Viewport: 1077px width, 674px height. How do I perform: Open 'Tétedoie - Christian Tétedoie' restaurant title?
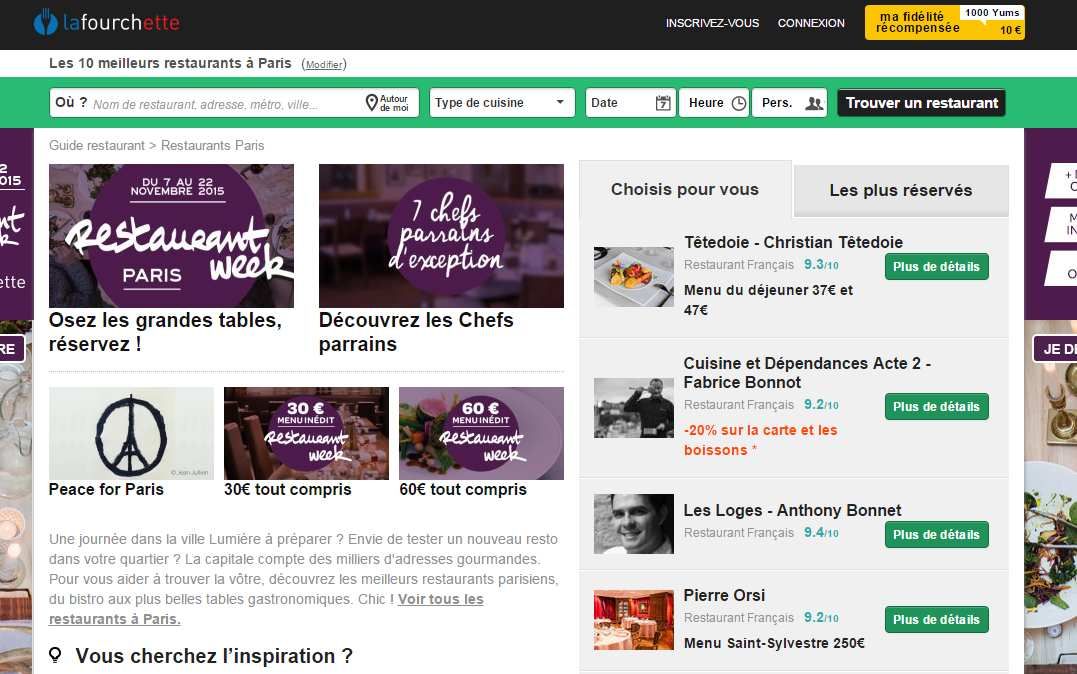(793, 243)
